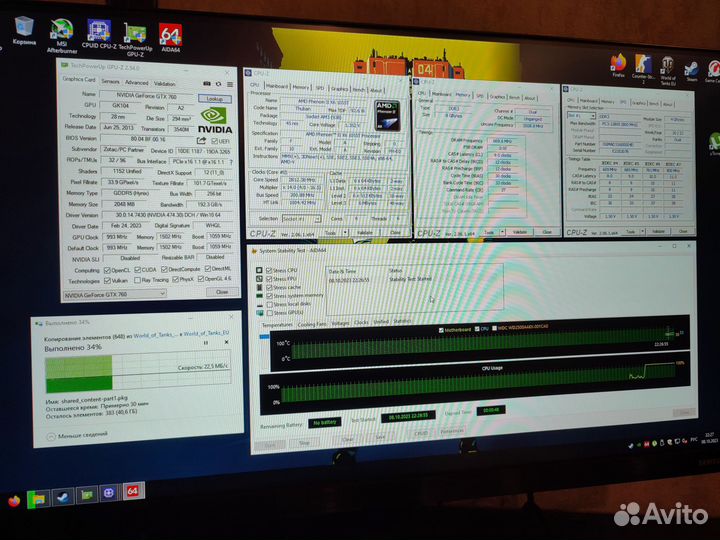
Task: Toggle the Stress cache checkbox
Action: (x=269, y=287)
